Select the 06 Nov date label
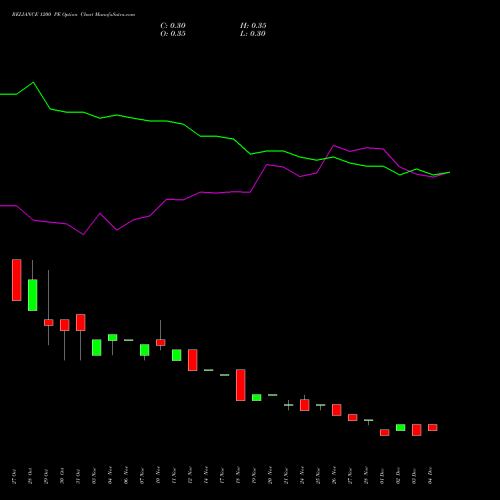Viewport: 500px width, 500px height. (x=126, y=475)
